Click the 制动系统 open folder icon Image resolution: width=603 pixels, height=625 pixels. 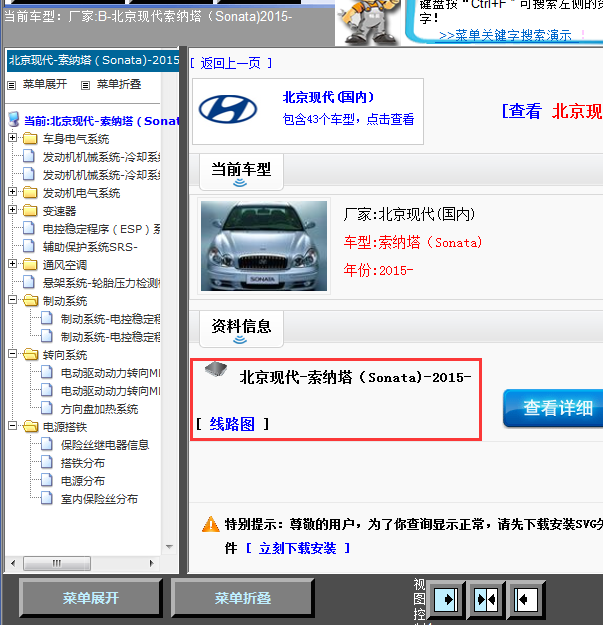tap(30, 301)
